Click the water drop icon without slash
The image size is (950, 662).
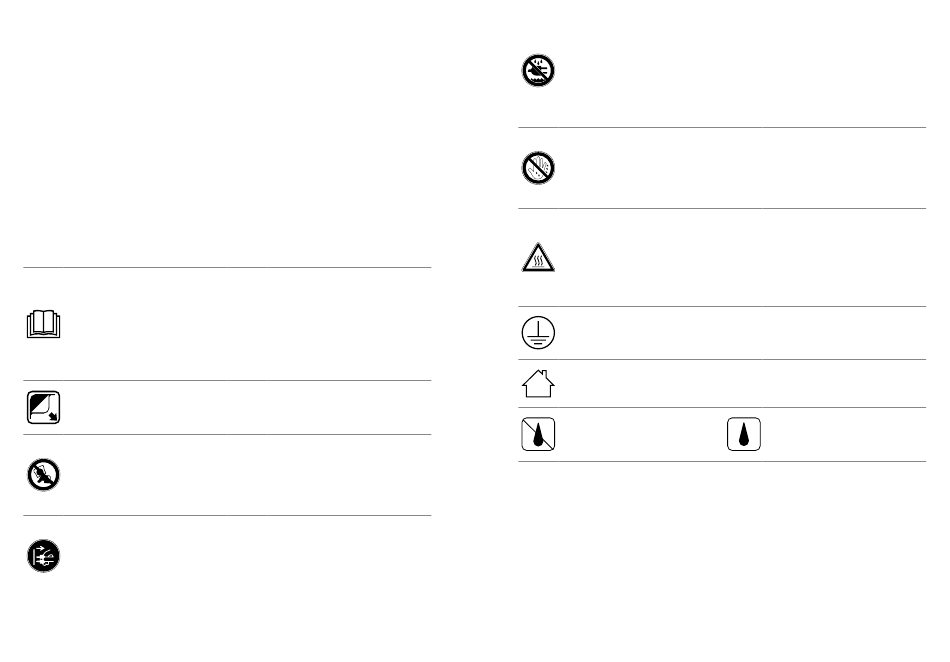click(745, 434)
